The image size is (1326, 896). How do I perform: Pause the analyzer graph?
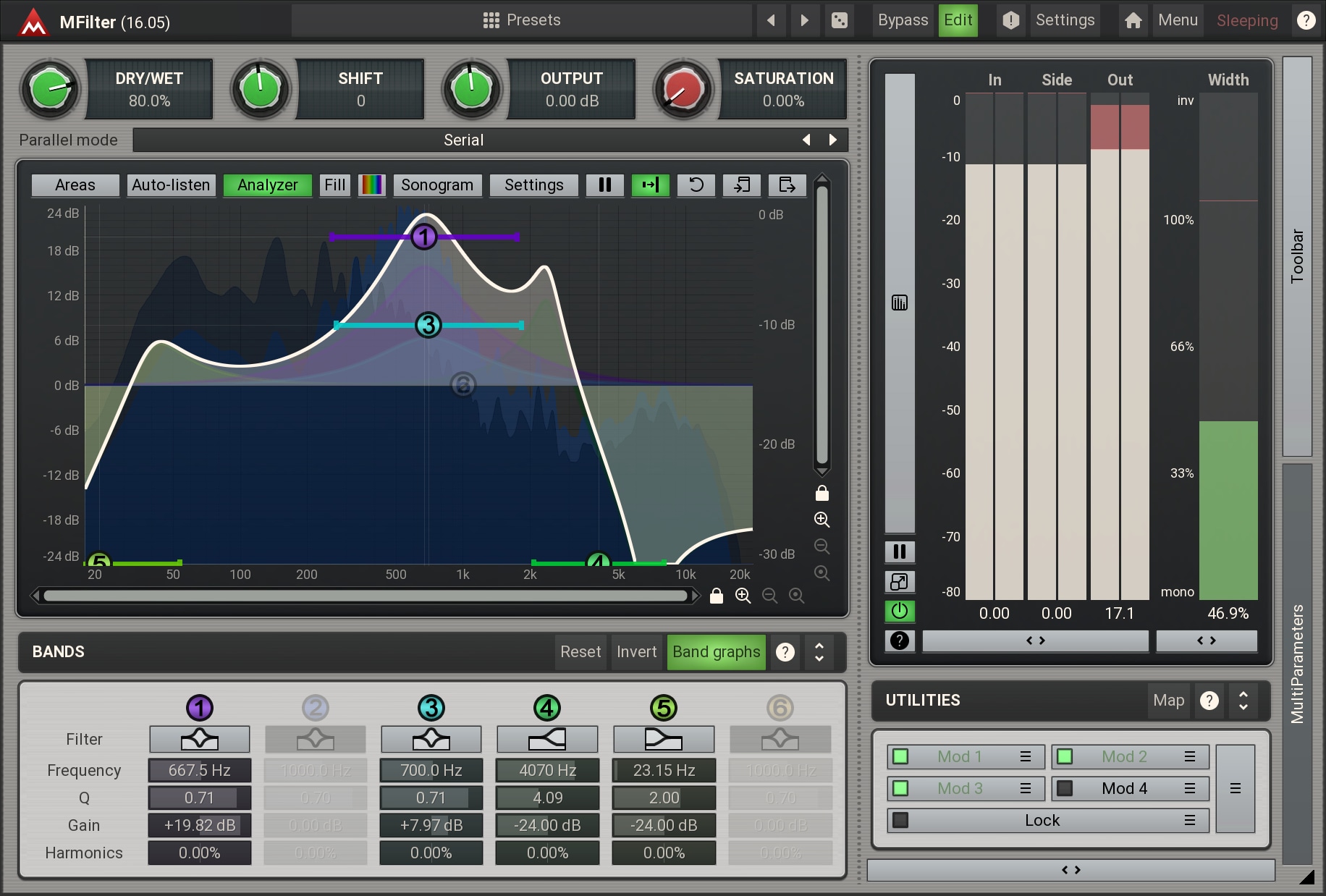coord(605,185)
